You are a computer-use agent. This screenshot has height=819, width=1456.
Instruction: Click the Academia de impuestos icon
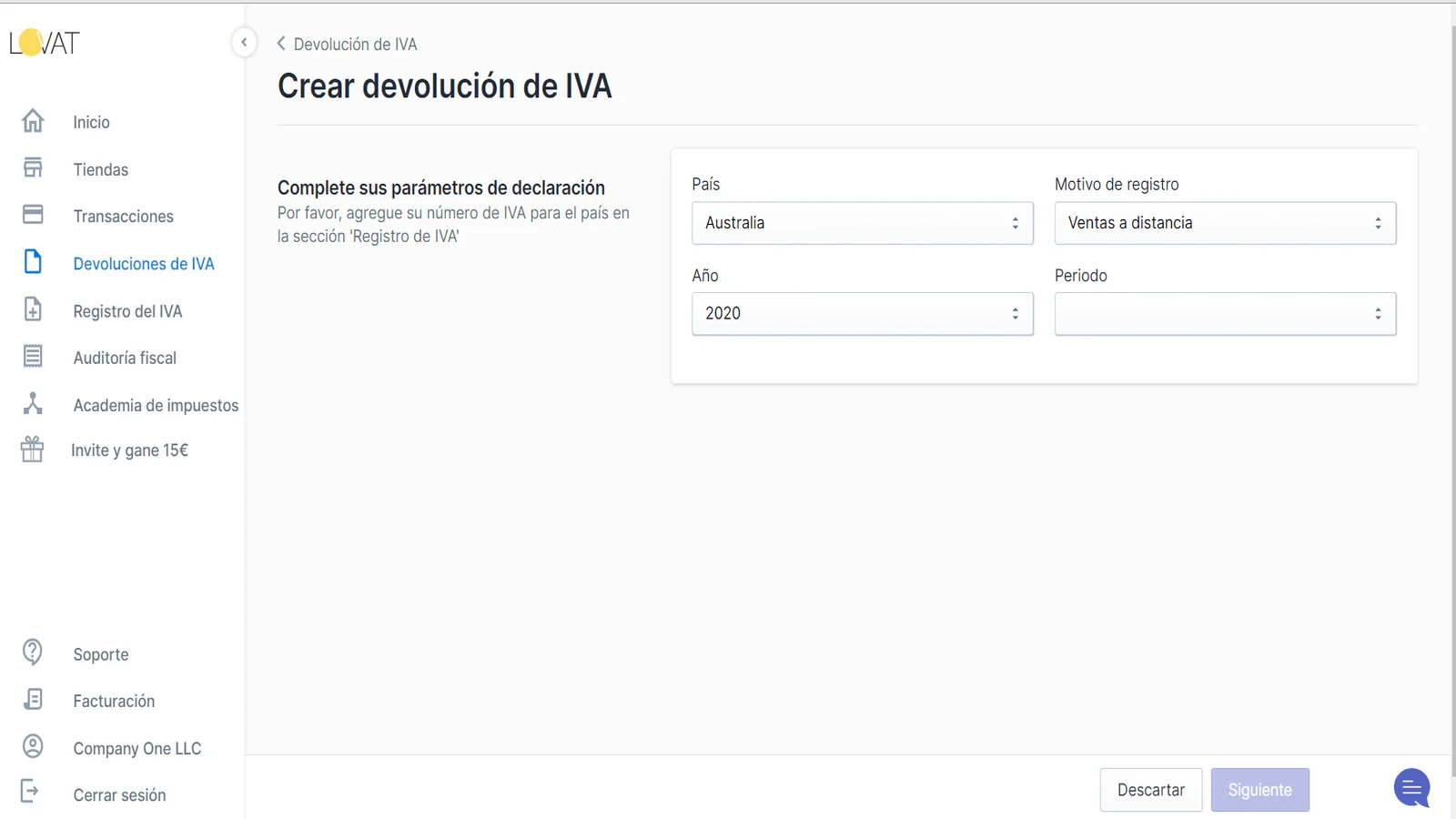click(33, 403)
